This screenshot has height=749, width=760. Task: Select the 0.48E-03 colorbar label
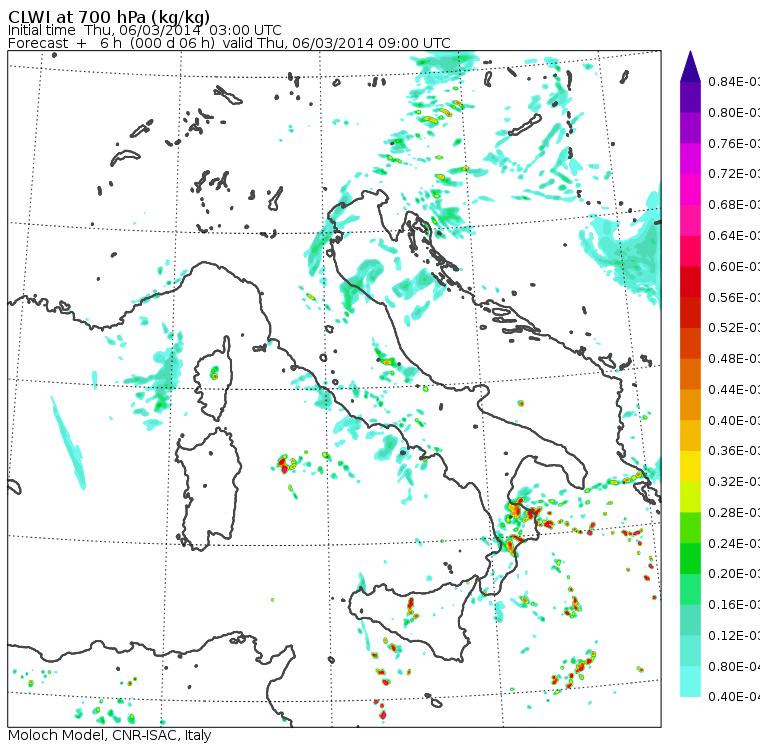tap(734, 359)
